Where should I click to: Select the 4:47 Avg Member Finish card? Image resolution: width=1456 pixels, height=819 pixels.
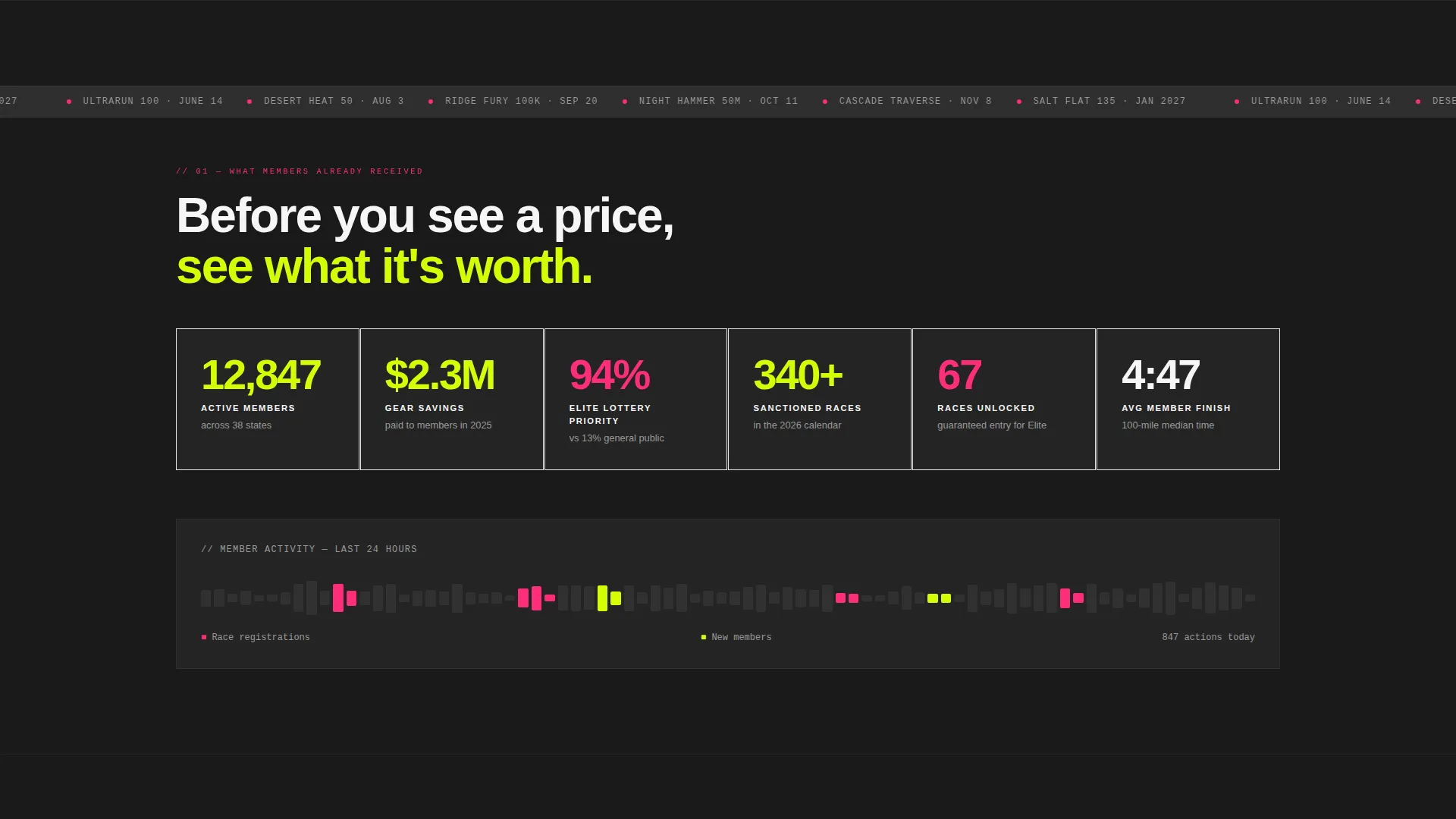1188,399
